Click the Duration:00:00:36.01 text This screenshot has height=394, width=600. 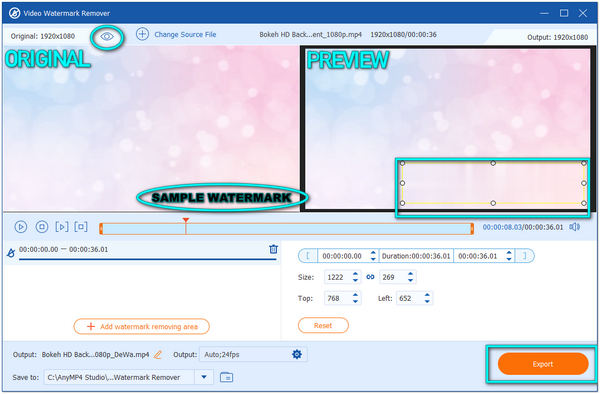[416, 256]
